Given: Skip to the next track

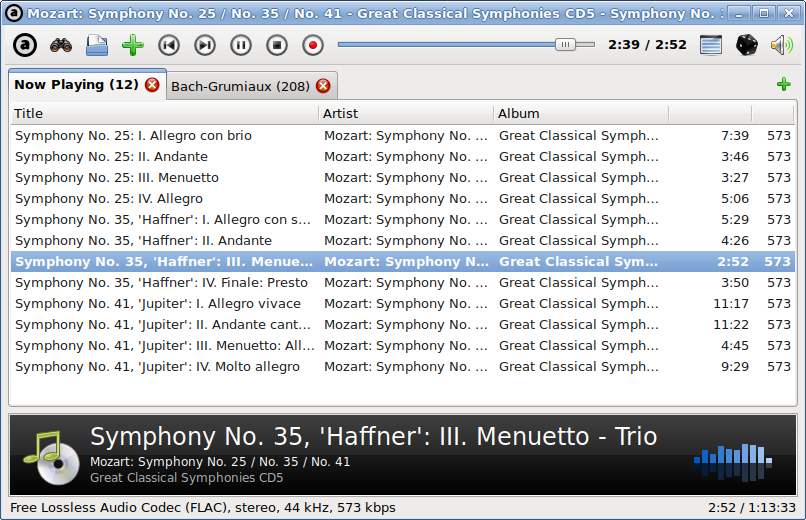Looking at the screenshot, I should [205, 45].
